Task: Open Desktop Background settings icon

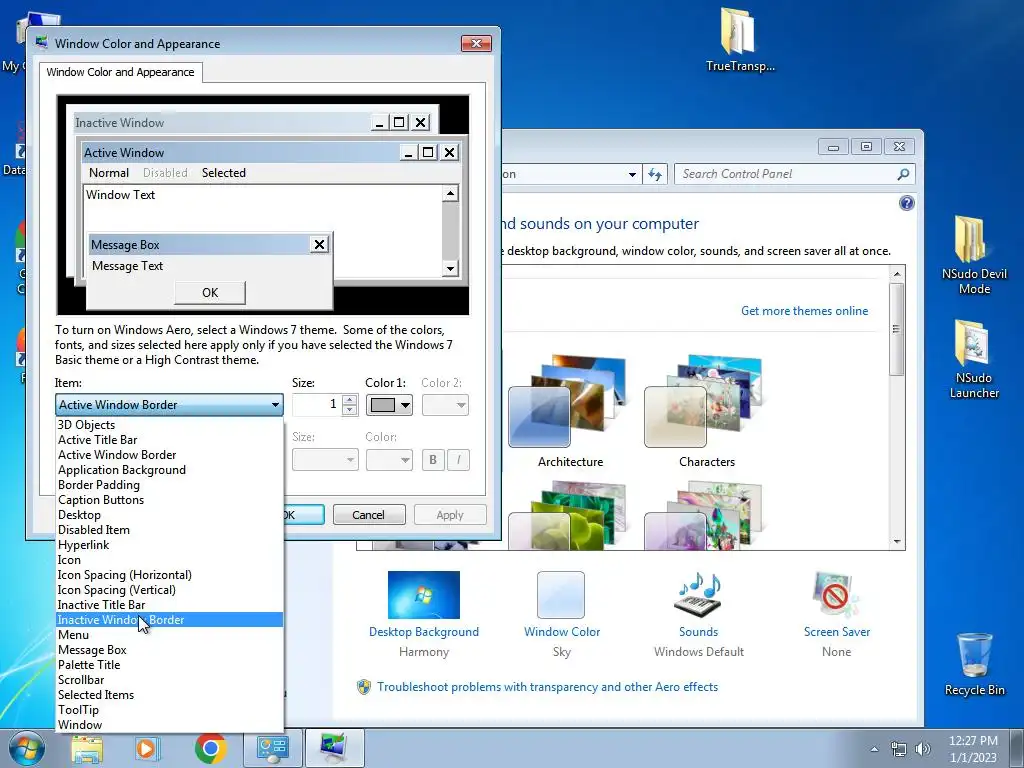Action: [424, 594]
